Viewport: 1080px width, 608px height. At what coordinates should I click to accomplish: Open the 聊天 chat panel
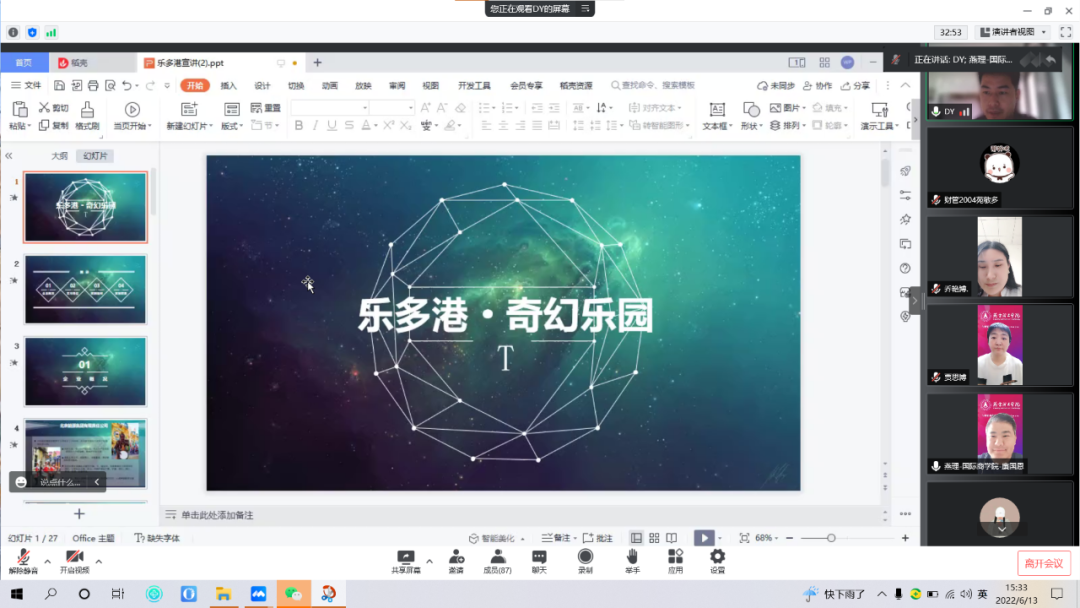[x=539, y=557]
